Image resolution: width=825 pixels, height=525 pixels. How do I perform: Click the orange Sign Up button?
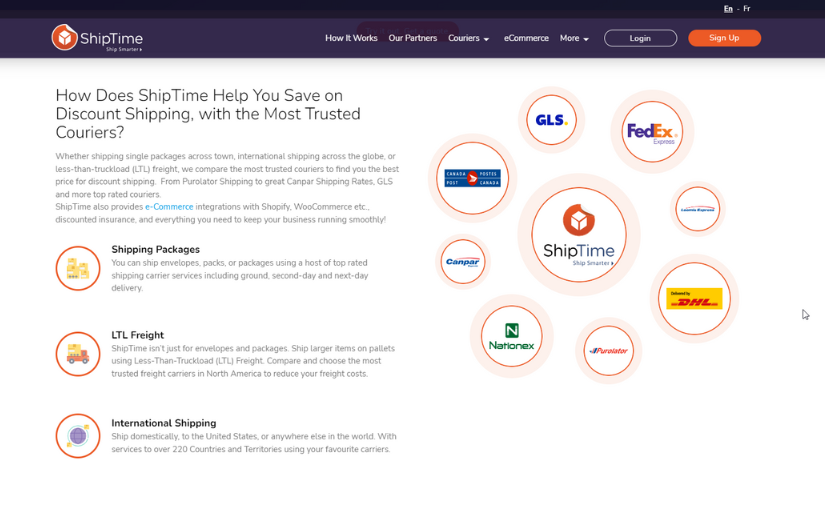pos(724,38)
